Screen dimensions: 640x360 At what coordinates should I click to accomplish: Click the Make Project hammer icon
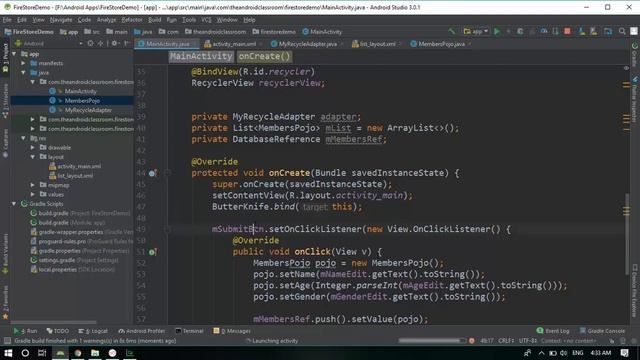(451, 31)
